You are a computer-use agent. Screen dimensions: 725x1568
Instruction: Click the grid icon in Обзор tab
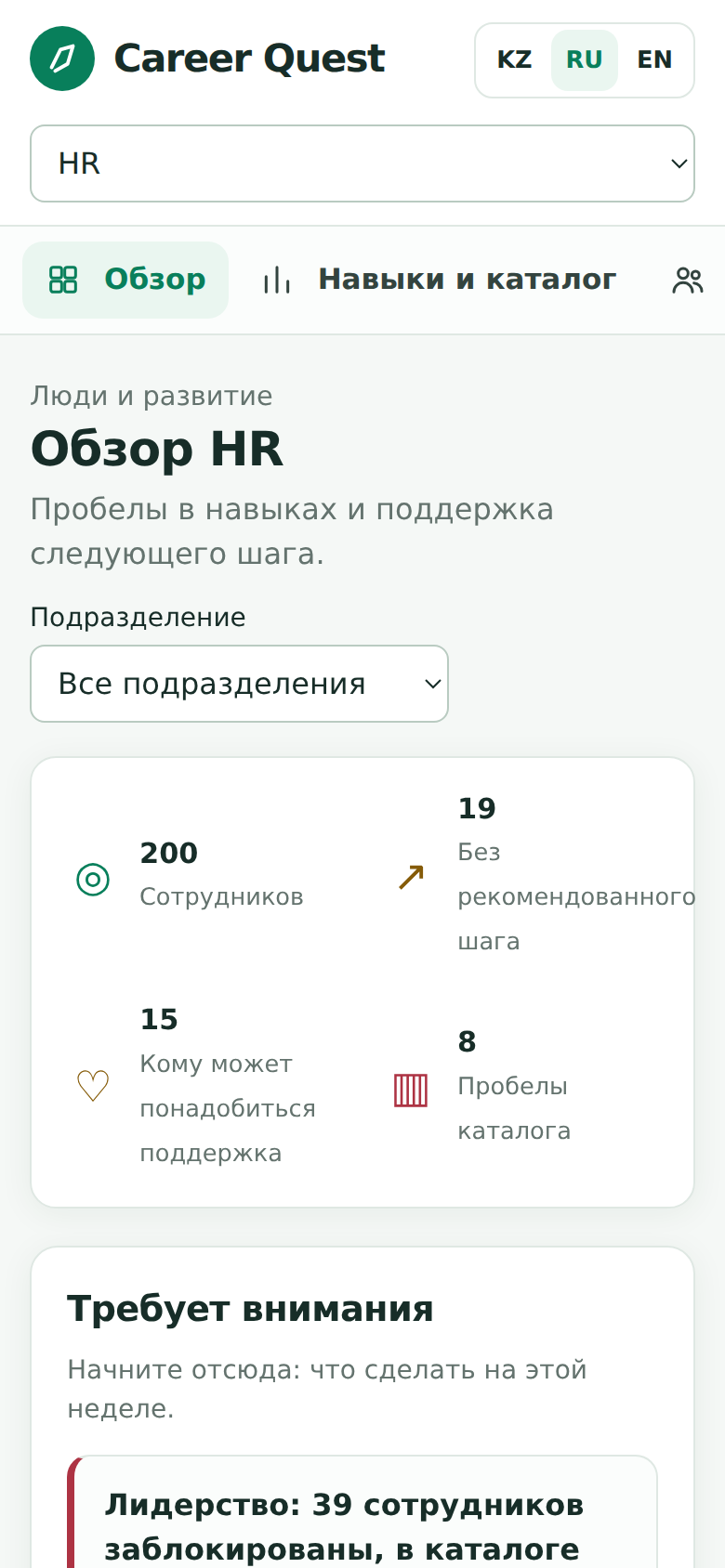[63, 280]
